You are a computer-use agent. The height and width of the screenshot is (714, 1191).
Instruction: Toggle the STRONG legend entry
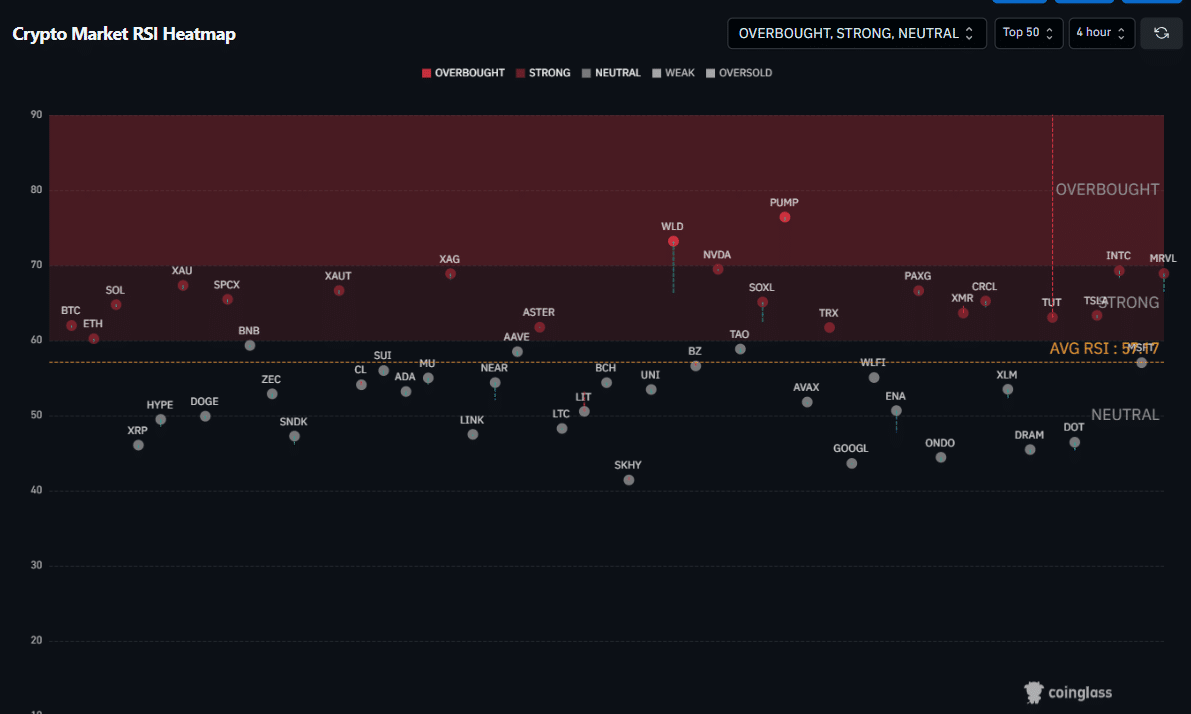click(543, 73)
